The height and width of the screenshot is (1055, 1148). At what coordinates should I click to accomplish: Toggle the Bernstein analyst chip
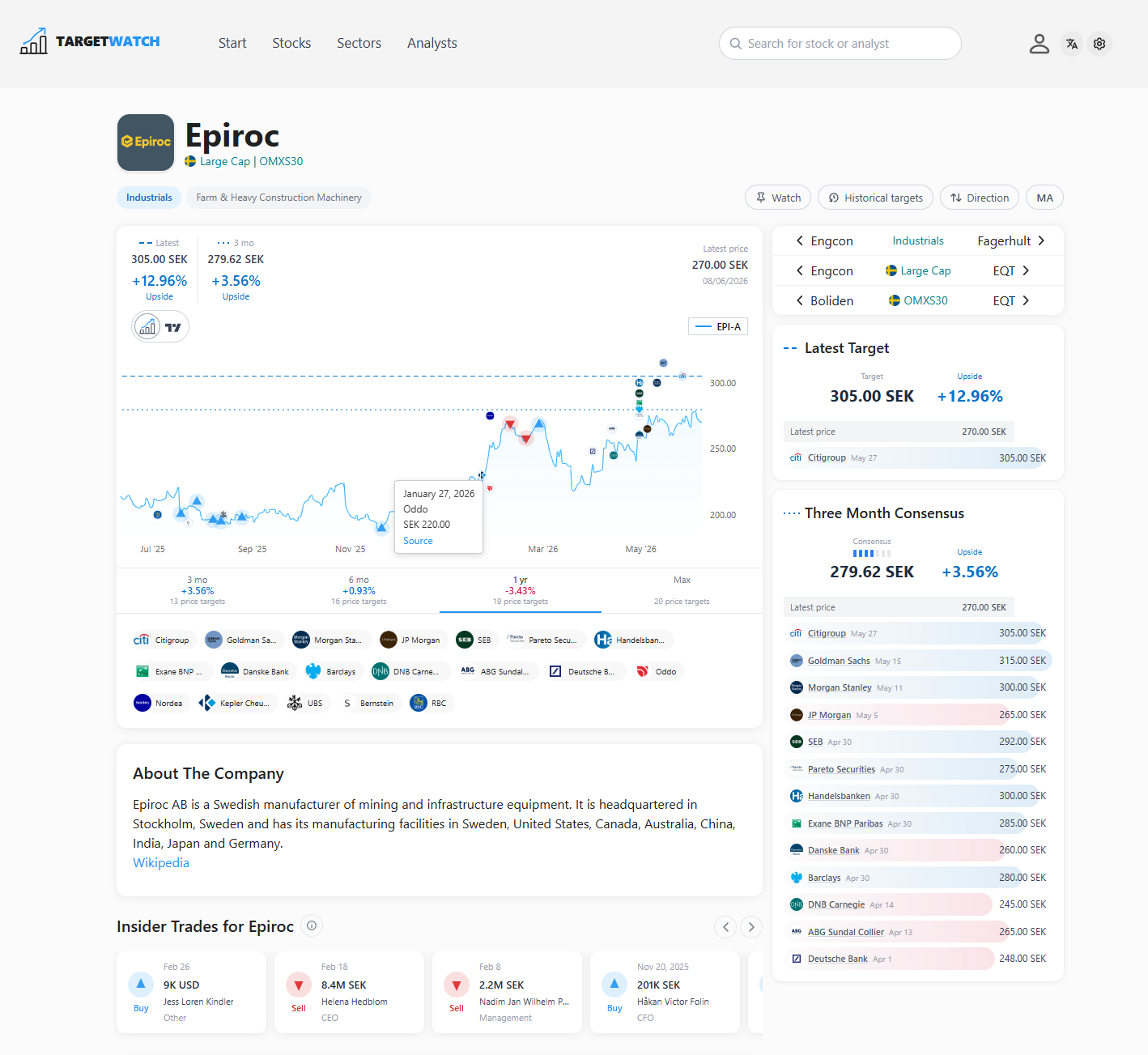pos(369,703)
